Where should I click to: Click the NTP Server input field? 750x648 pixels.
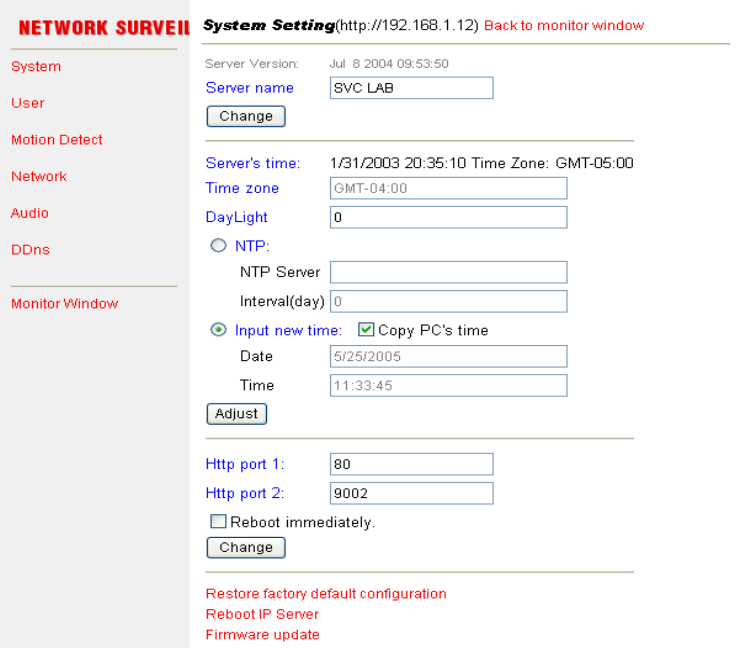[448, 273]
